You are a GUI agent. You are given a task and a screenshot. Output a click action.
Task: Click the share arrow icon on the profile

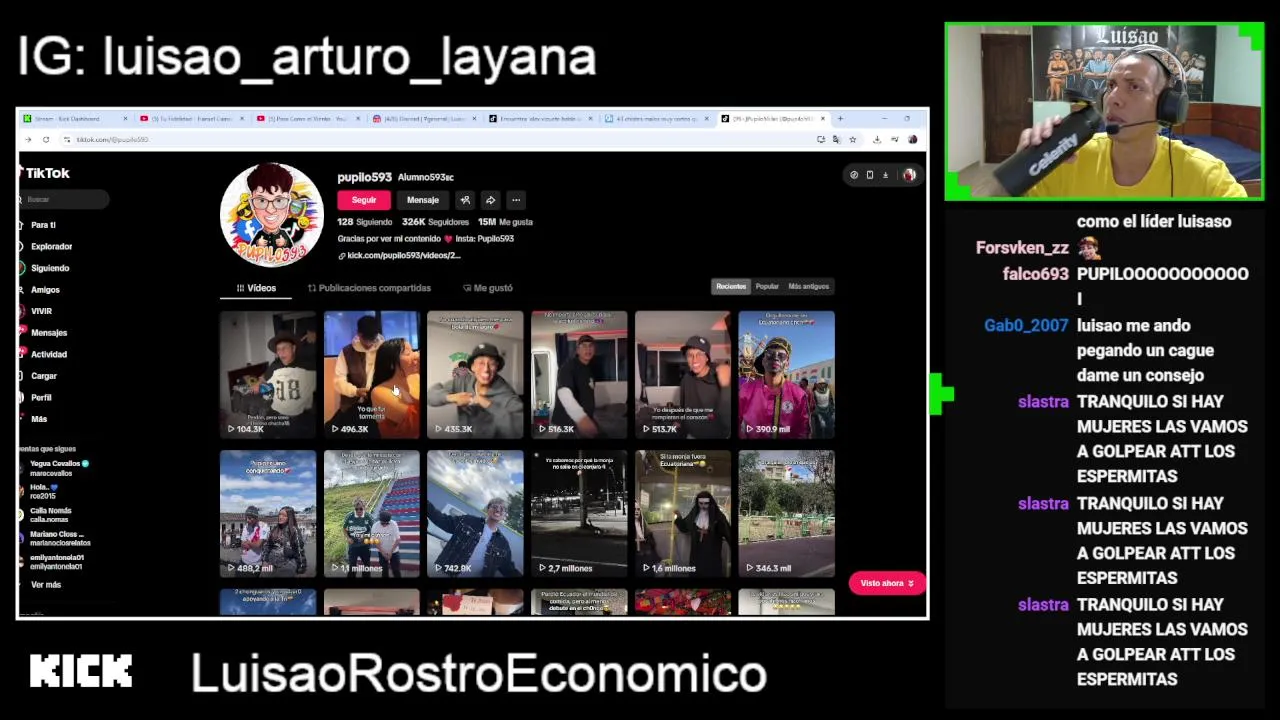coord(490,200)
